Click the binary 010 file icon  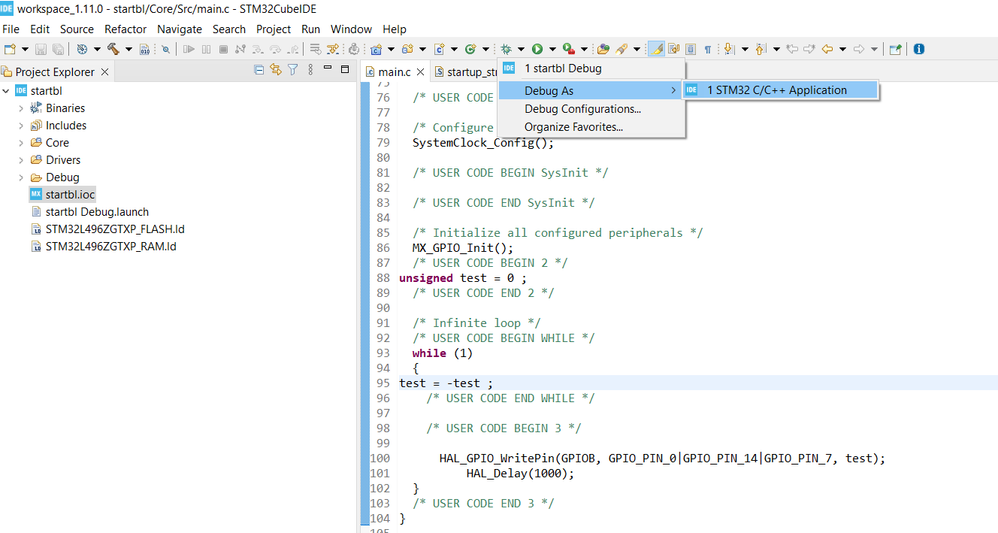pos(144,49)
